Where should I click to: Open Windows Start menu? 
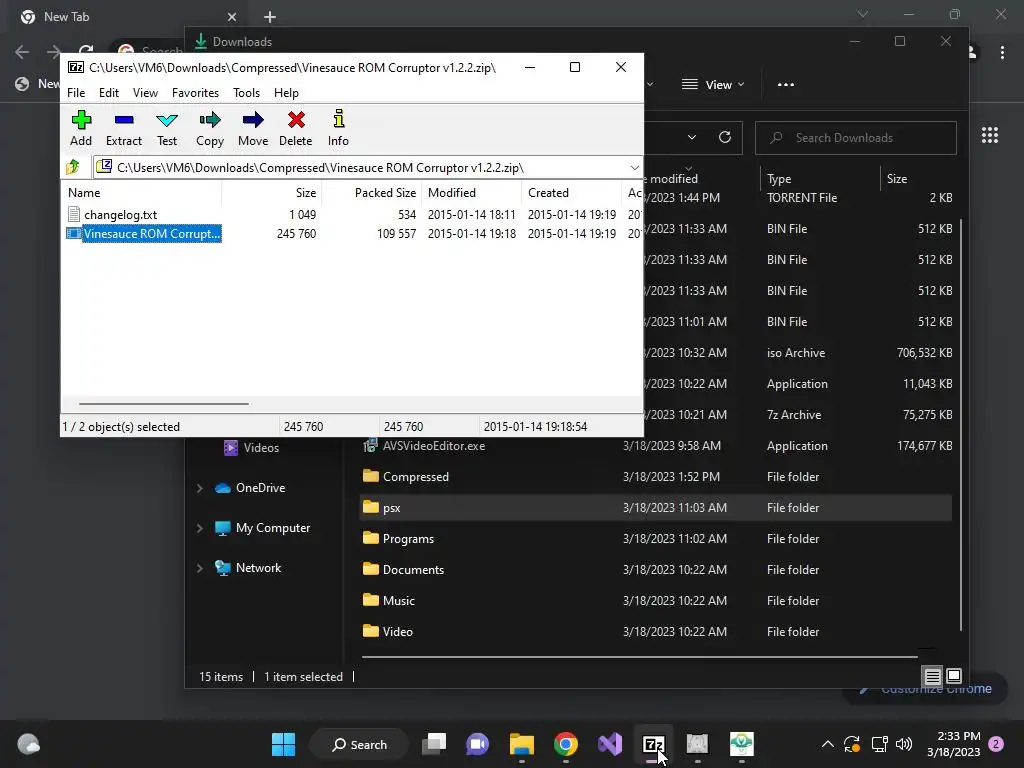coord(283,744)
